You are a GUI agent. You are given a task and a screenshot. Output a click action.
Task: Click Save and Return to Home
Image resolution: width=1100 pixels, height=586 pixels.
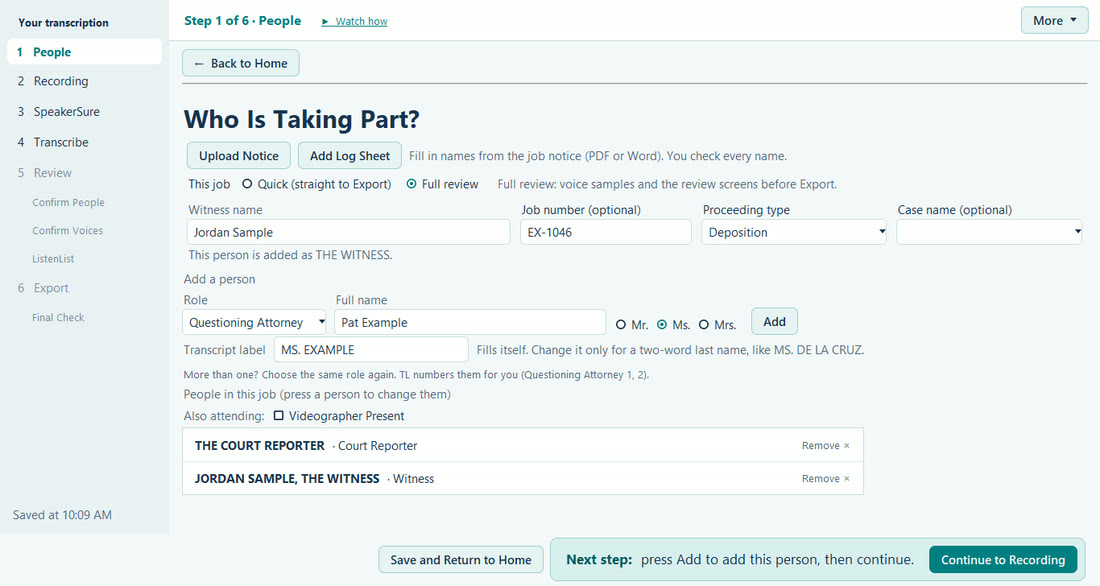[461, 560]
